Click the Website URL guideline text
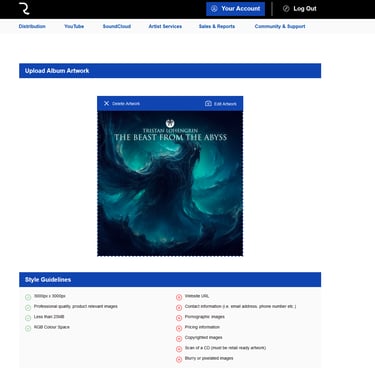 197,296
